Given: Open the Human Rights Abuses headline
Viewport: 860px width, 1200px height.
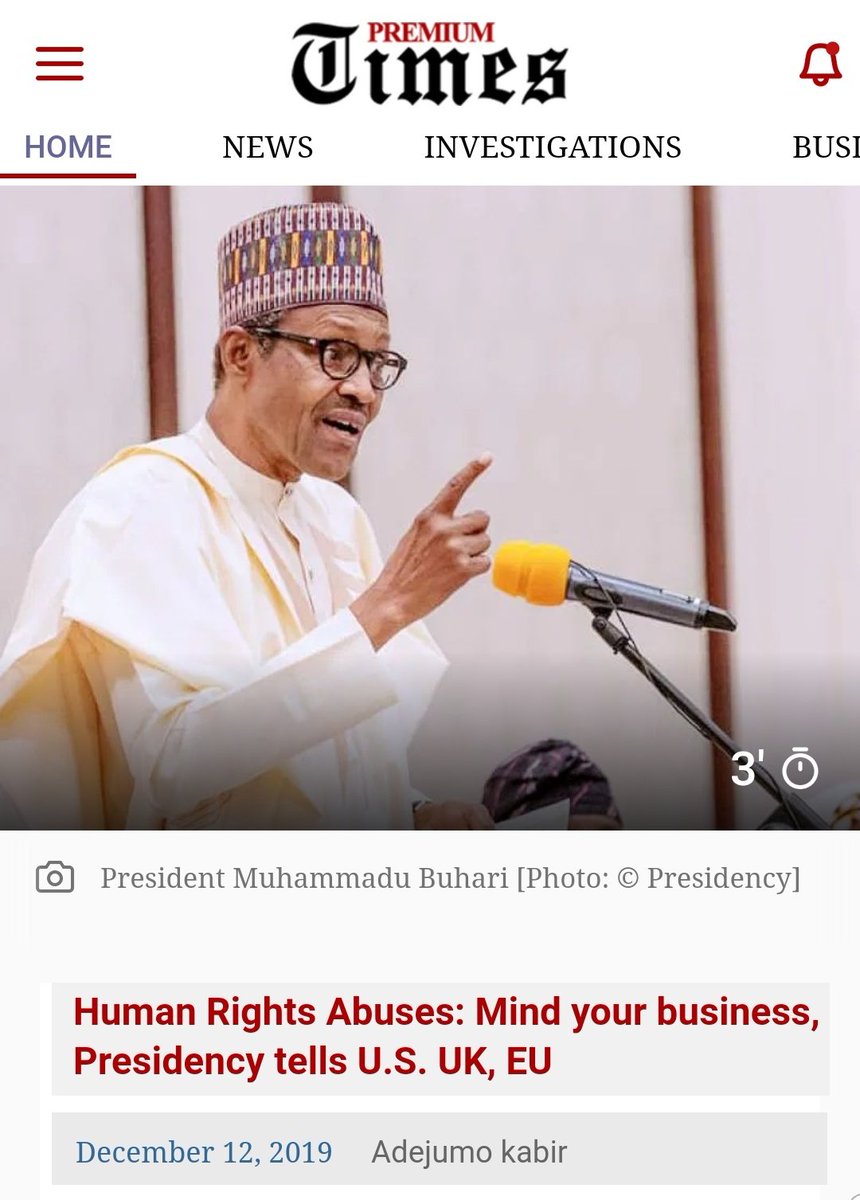Looking at the screenshot, I should [446, 1037].
